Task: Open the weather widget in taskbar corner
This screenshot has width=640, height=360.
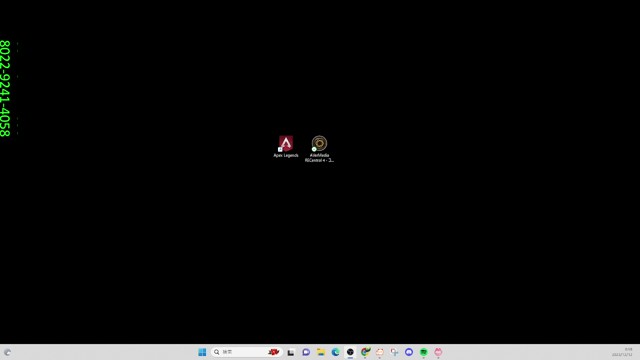Action: pyautogui.click(x=7, y=352)
